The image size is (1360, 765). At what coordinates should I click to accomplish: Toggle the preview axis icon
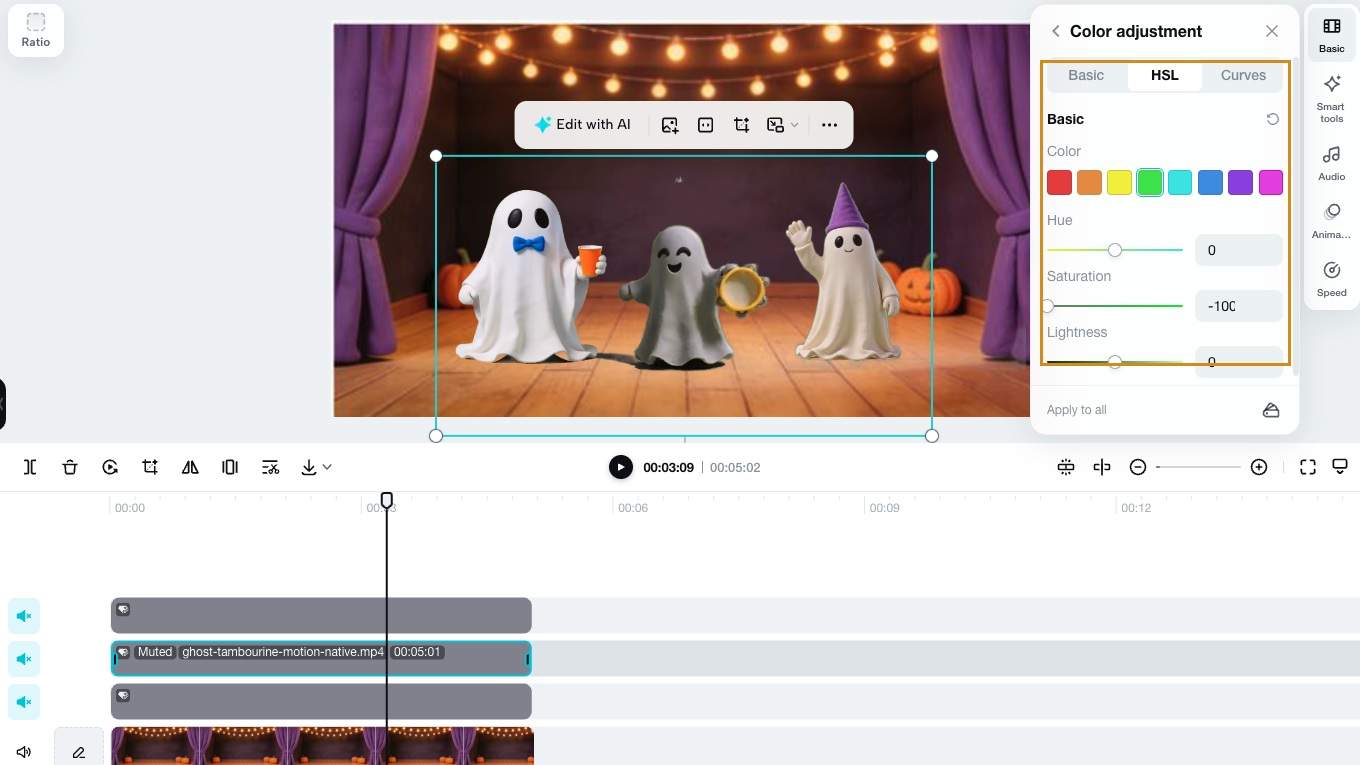(x=1102, y=467)
